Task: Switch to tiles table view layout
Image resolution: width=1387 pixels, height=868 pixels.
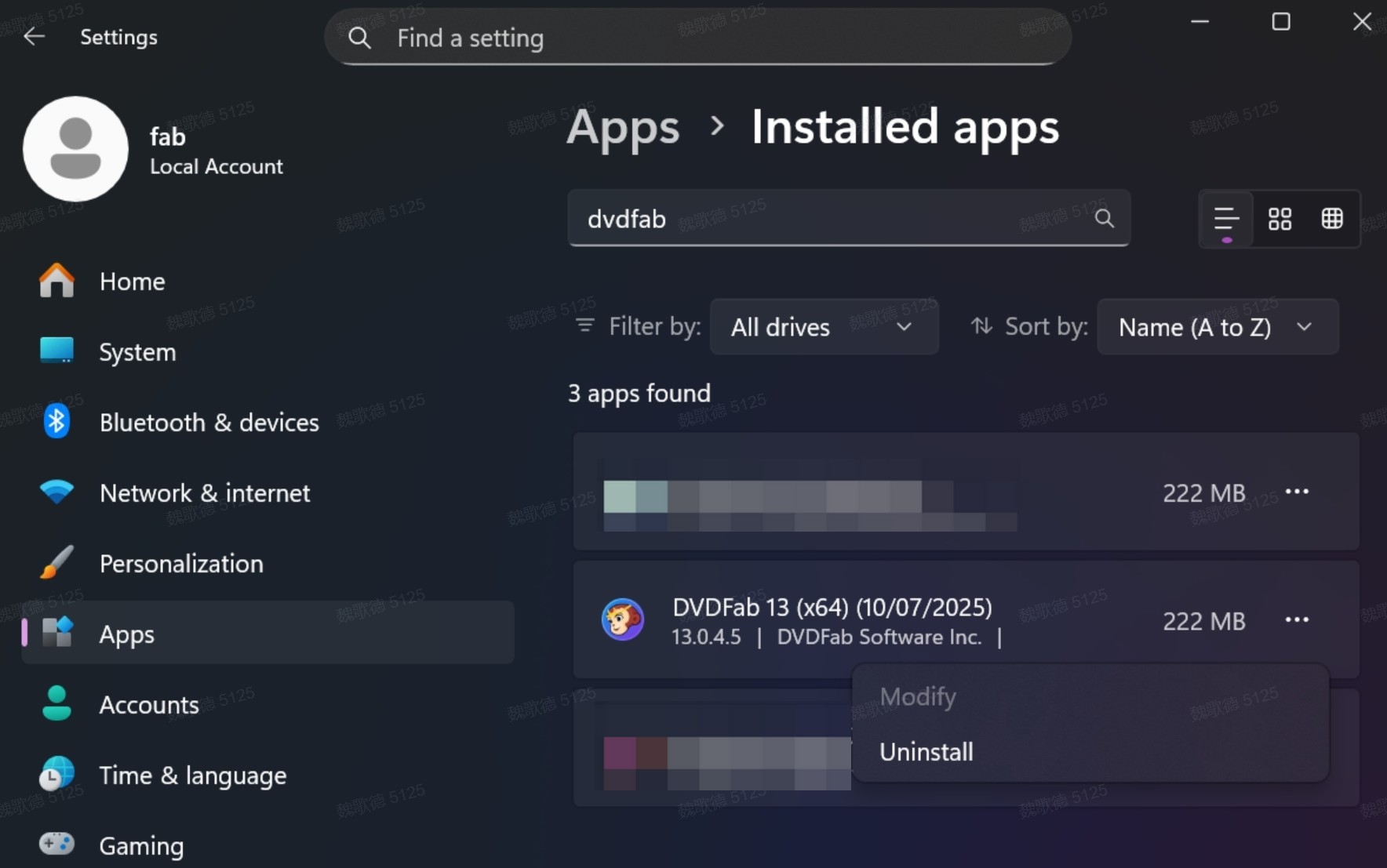Action: (1332, 219)
